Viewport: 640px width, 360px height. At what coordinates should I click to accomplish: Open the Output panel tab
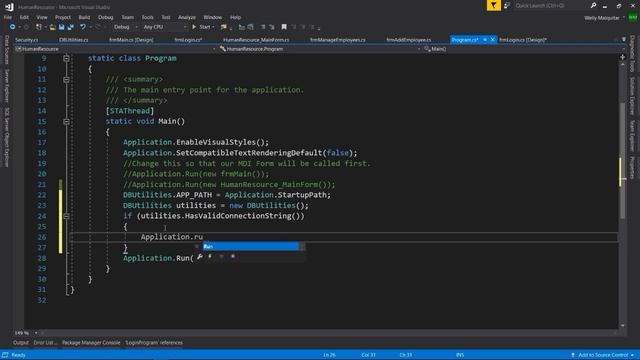[x=21, y=342]
